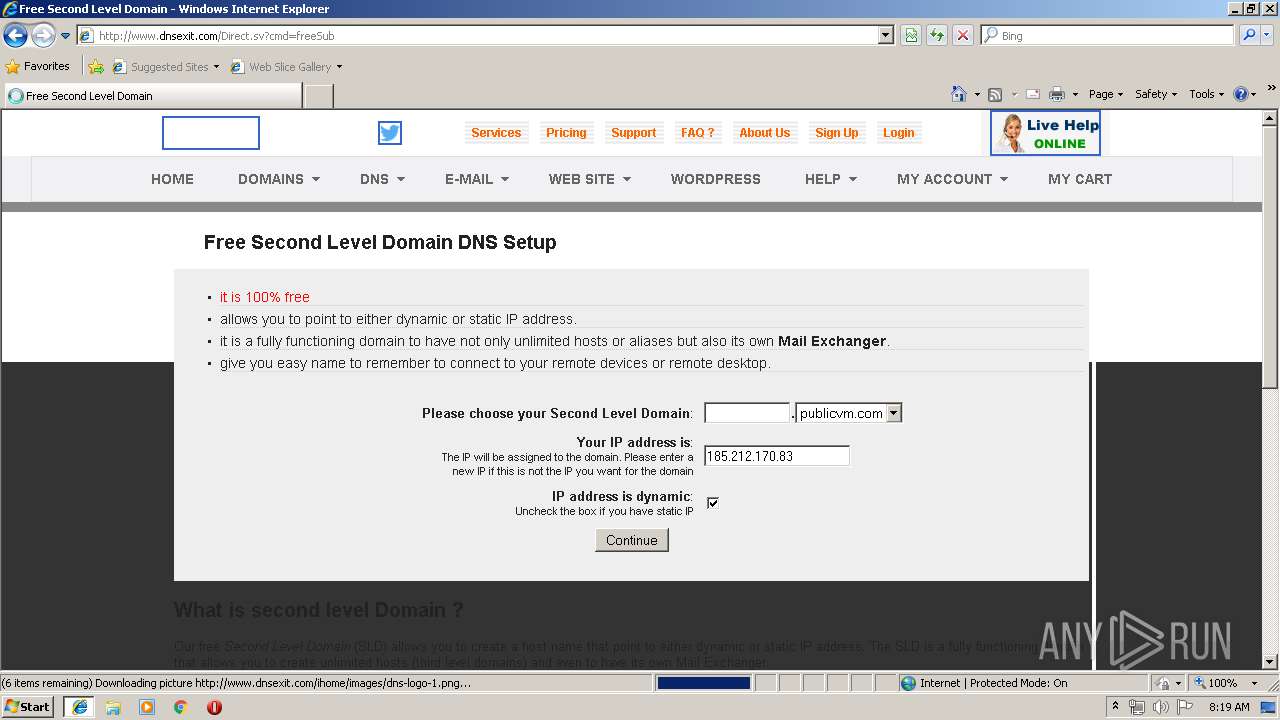Click the Continue button
The image size is (1280, 720).
click(x=632, y=540)
